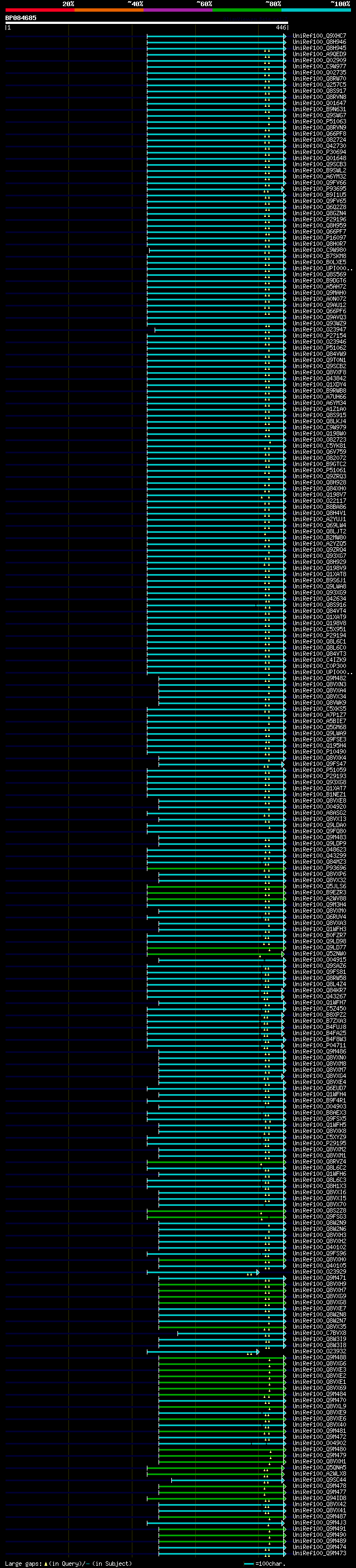This screenshot has height=1568, width=356.
Task: Select label UniRef100_Q8S569
Action: pyautogui.click(x=319, y=275)
